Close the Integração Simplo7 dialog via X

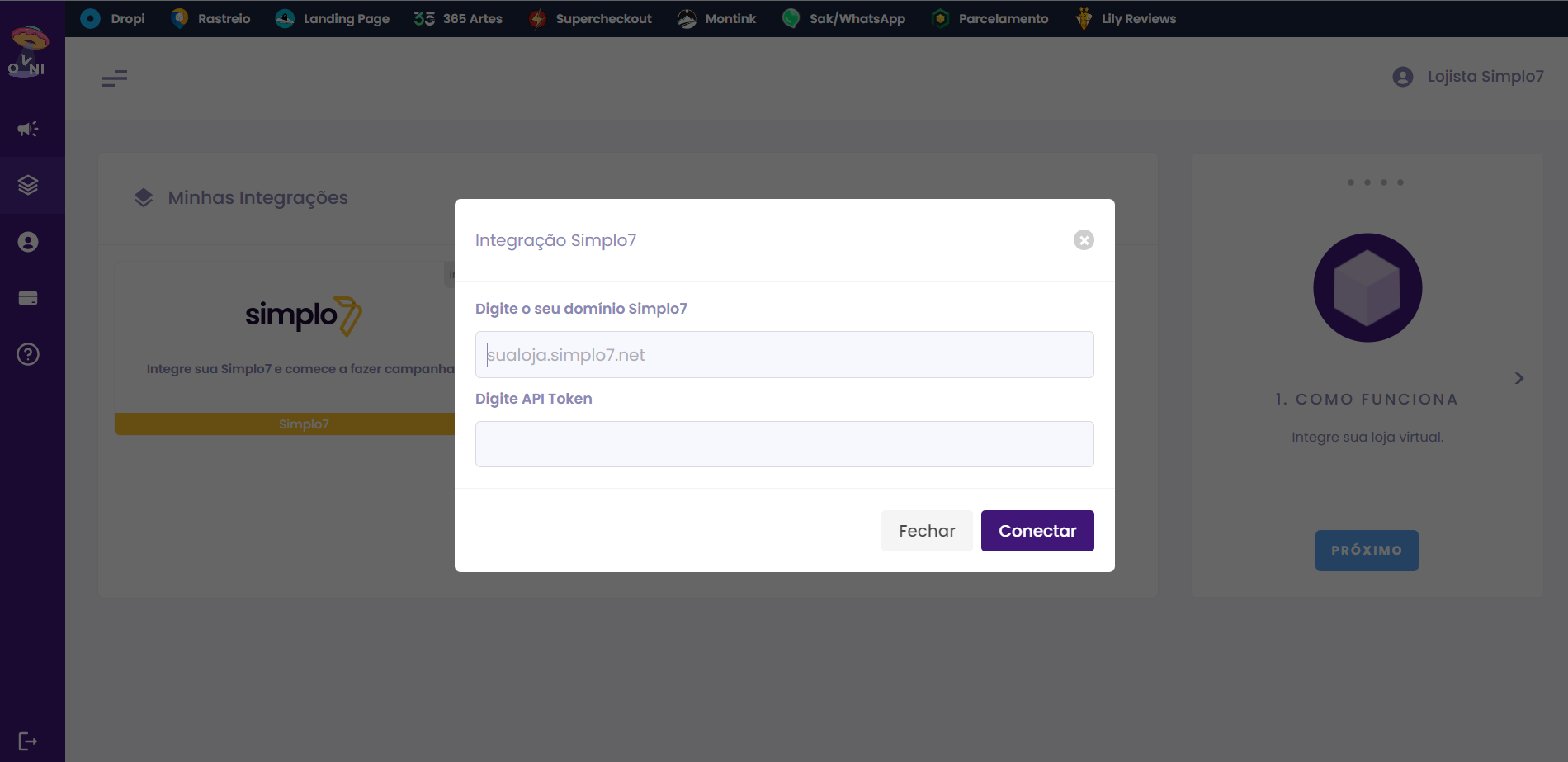pos(1084,239)
